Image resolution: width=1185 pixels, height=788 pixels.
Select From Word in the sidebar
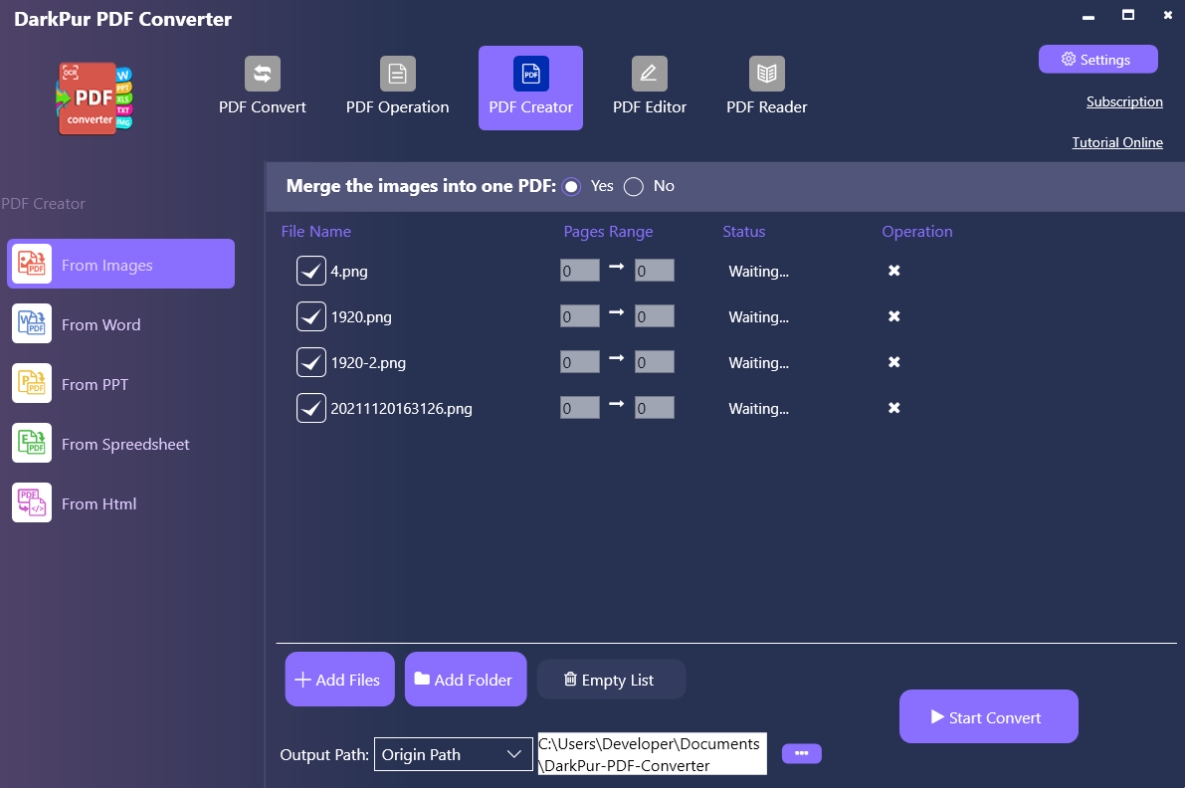[x=100, y=325]
